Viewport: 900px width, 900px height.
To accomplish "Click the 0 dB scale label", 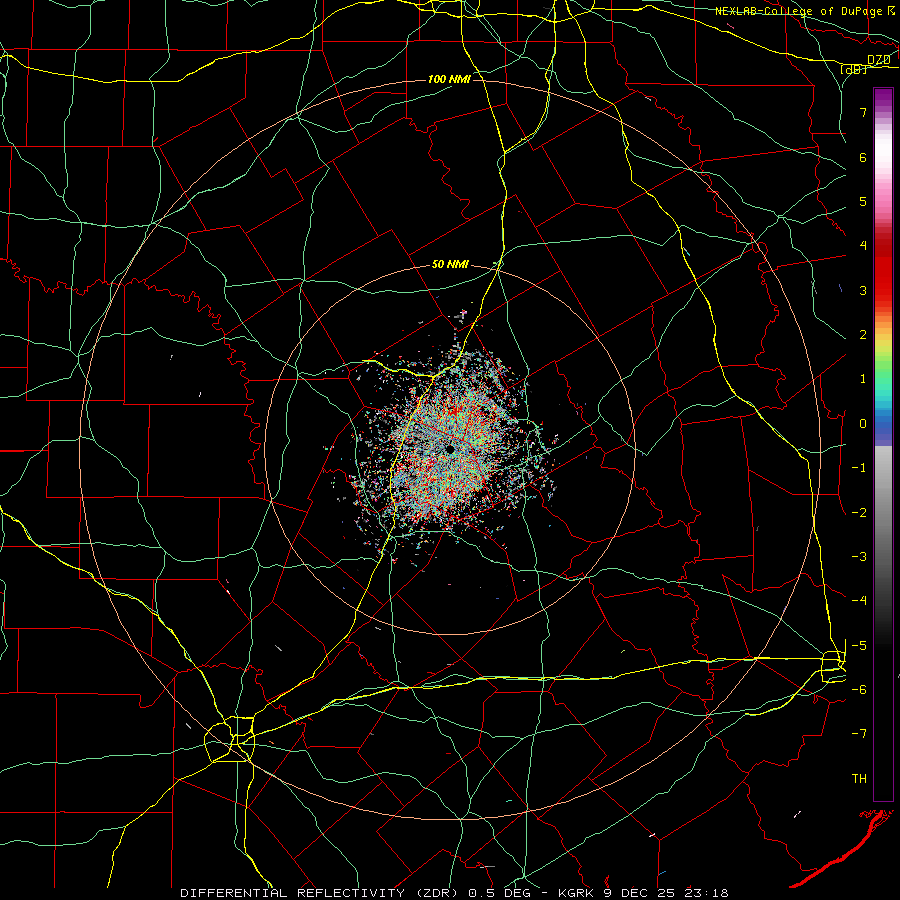I will [863, 424].
